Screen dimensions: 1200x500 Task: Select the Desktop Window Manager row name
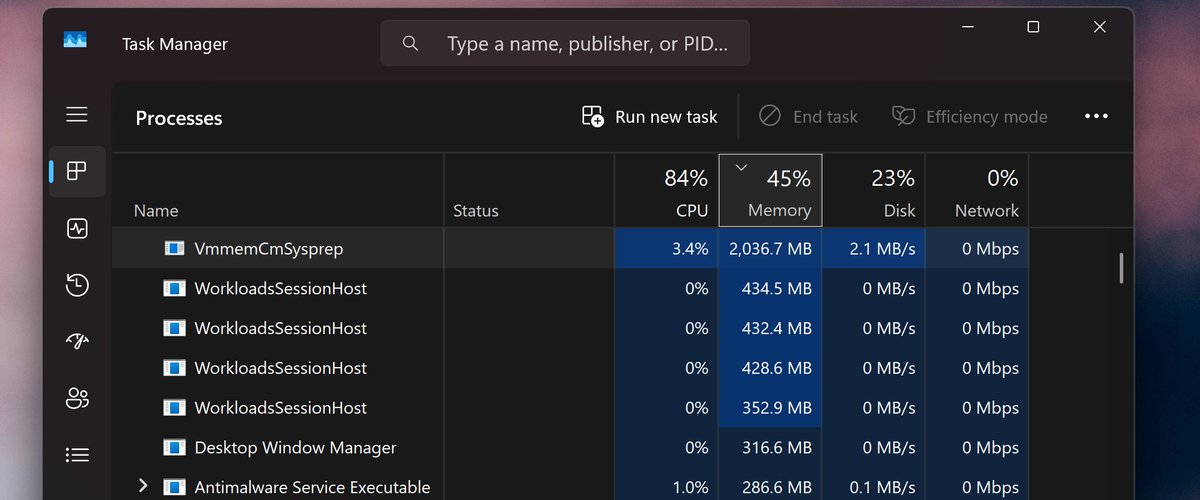[295, 448]
